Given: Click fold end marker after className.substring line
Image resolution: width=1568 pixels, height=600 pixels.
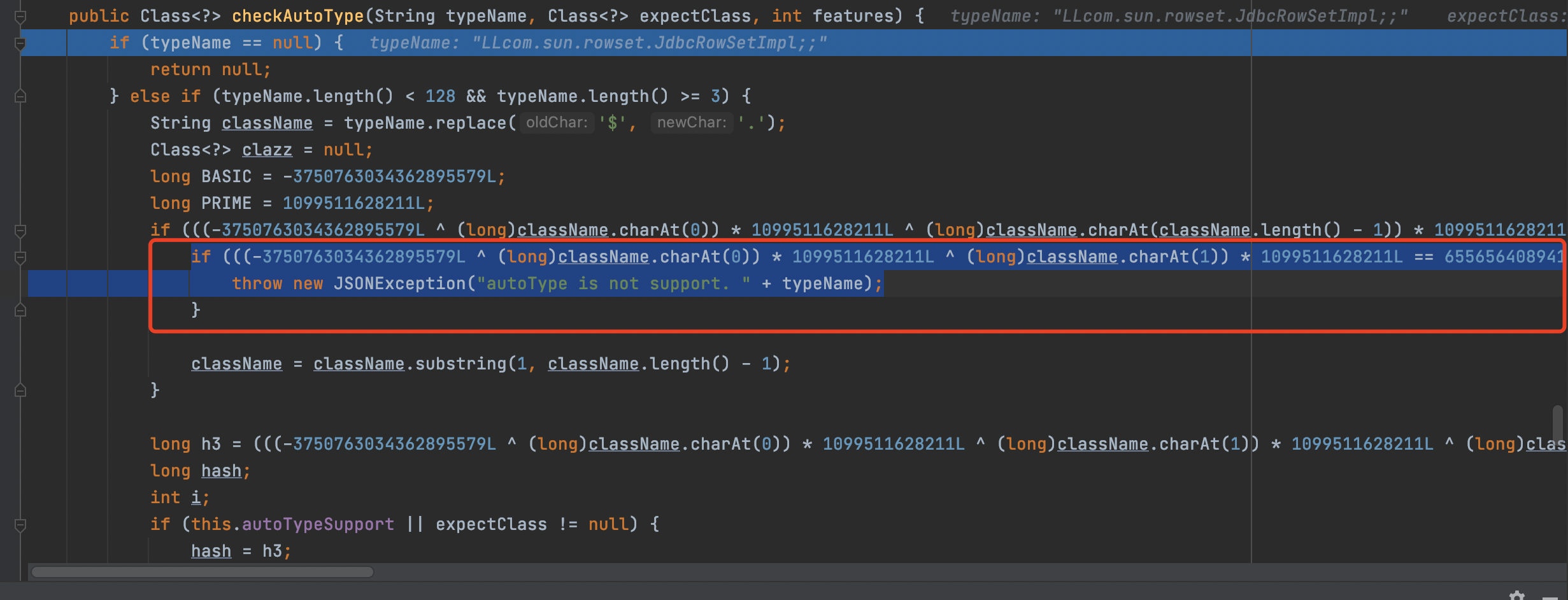Looking at the screenshot, I should tap(20, 390).
